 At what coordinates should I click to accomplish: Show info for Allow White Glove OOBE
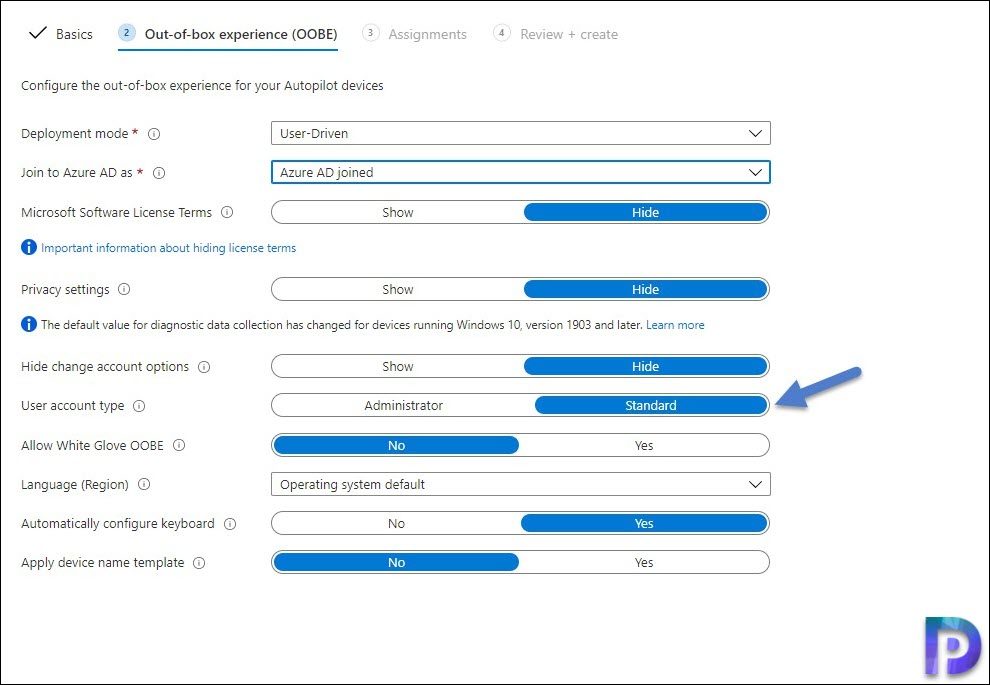179,445
